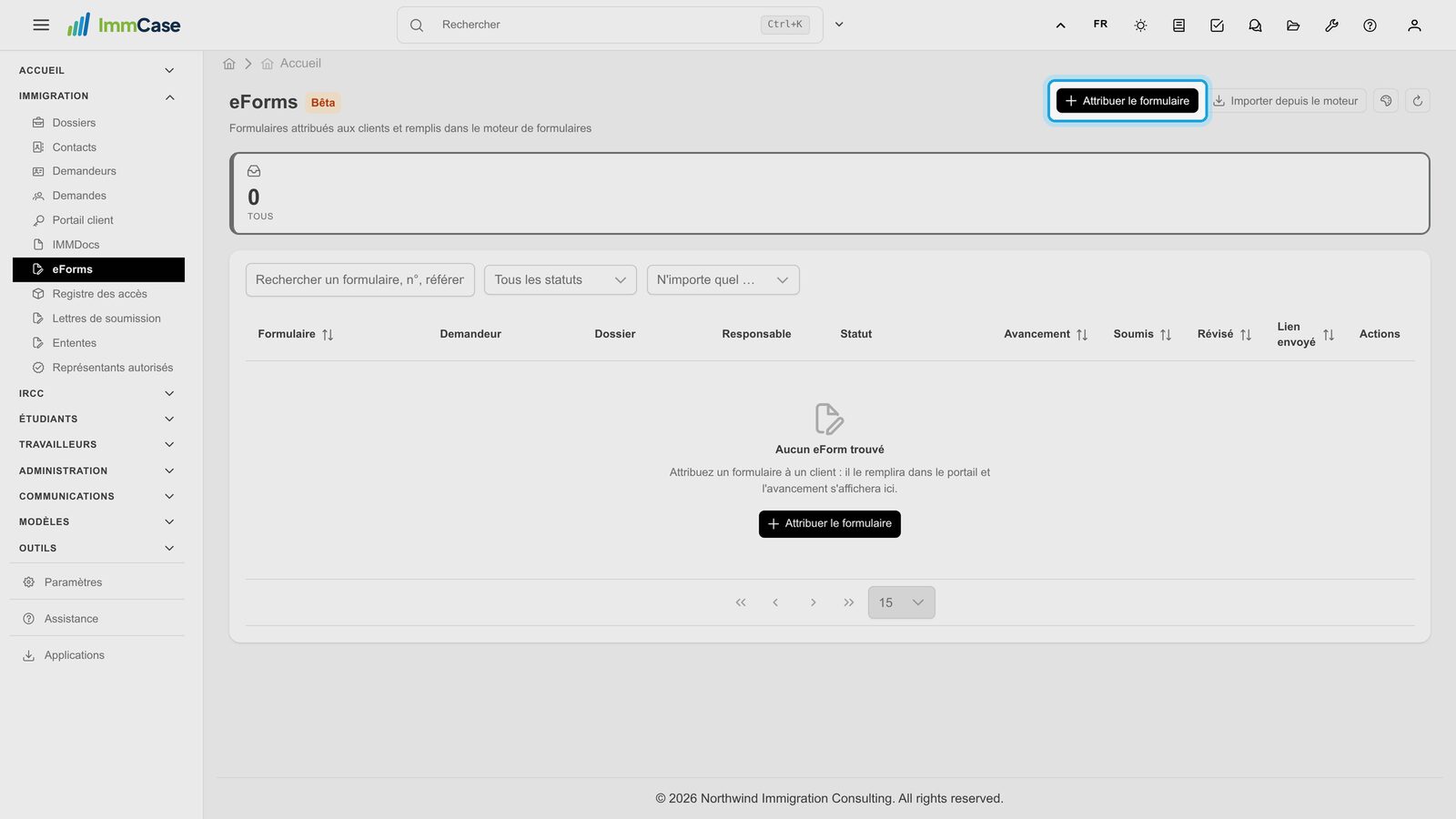Click Importer depuis le moteur
1456x819 pixels.
click(1286, 101)
